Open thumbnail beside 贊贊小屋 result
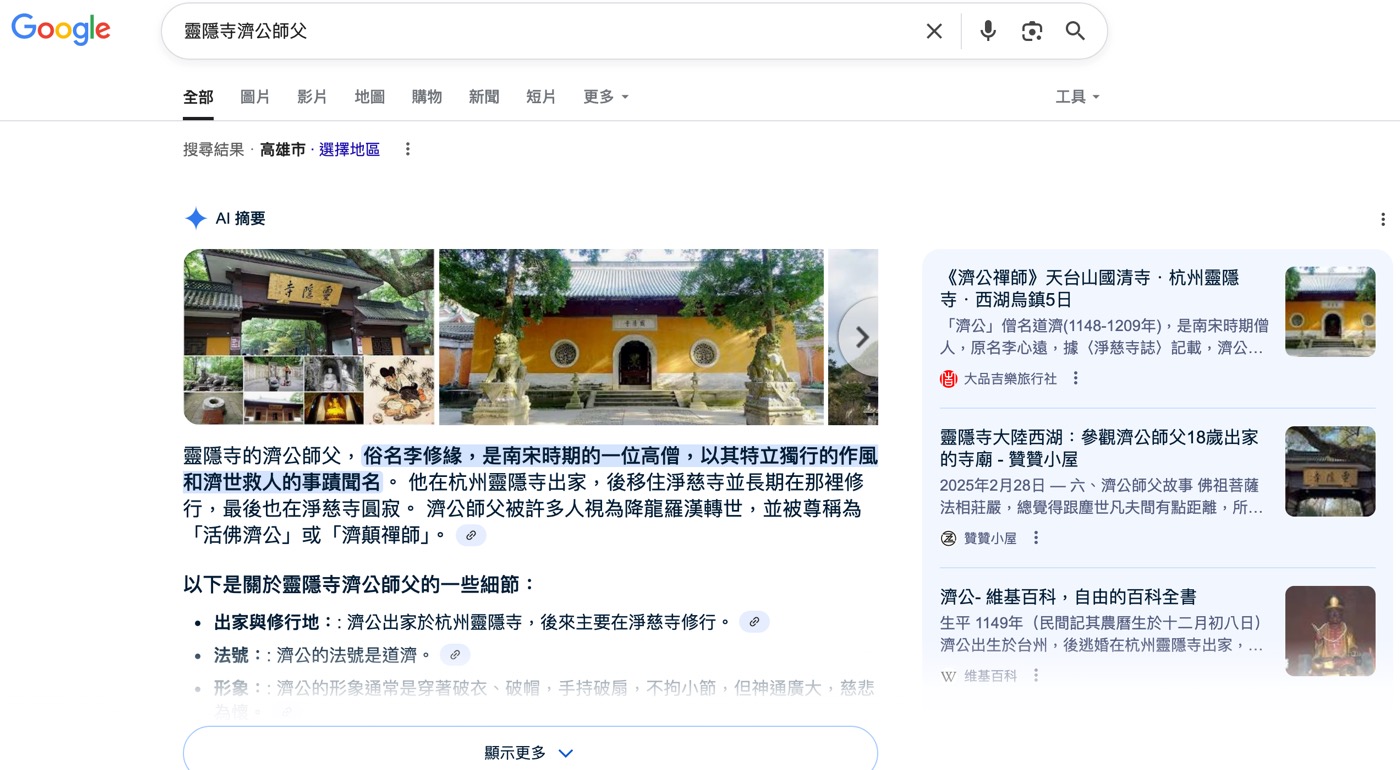This screenshot has width=1400, height=770. point(1330,471)
